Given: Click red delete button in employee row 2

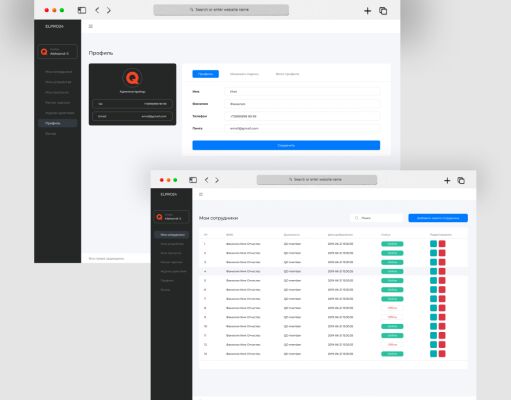Looking at the screenshot, I should [x=442, y=253].
